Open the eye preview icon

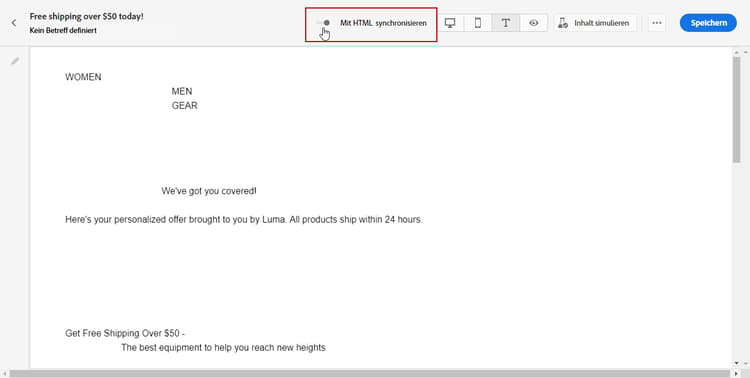coord(534,22)
